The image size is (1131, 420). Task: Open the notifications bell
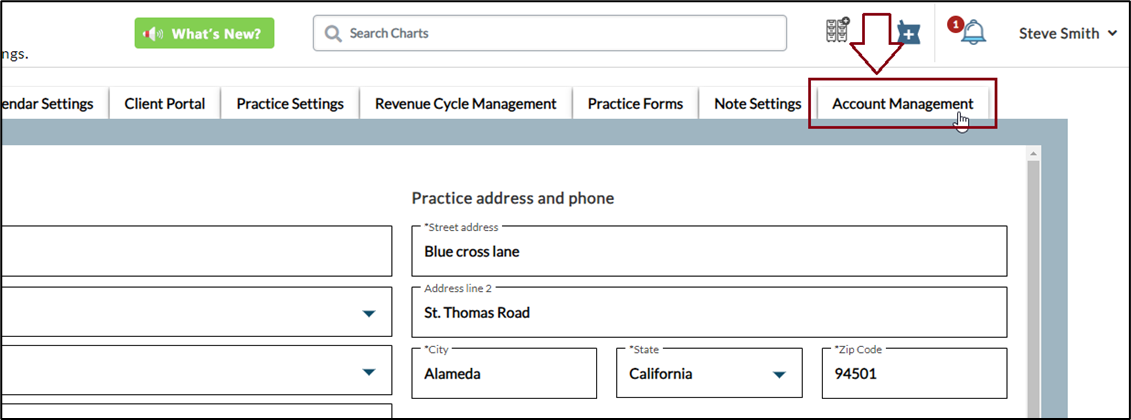972,32
